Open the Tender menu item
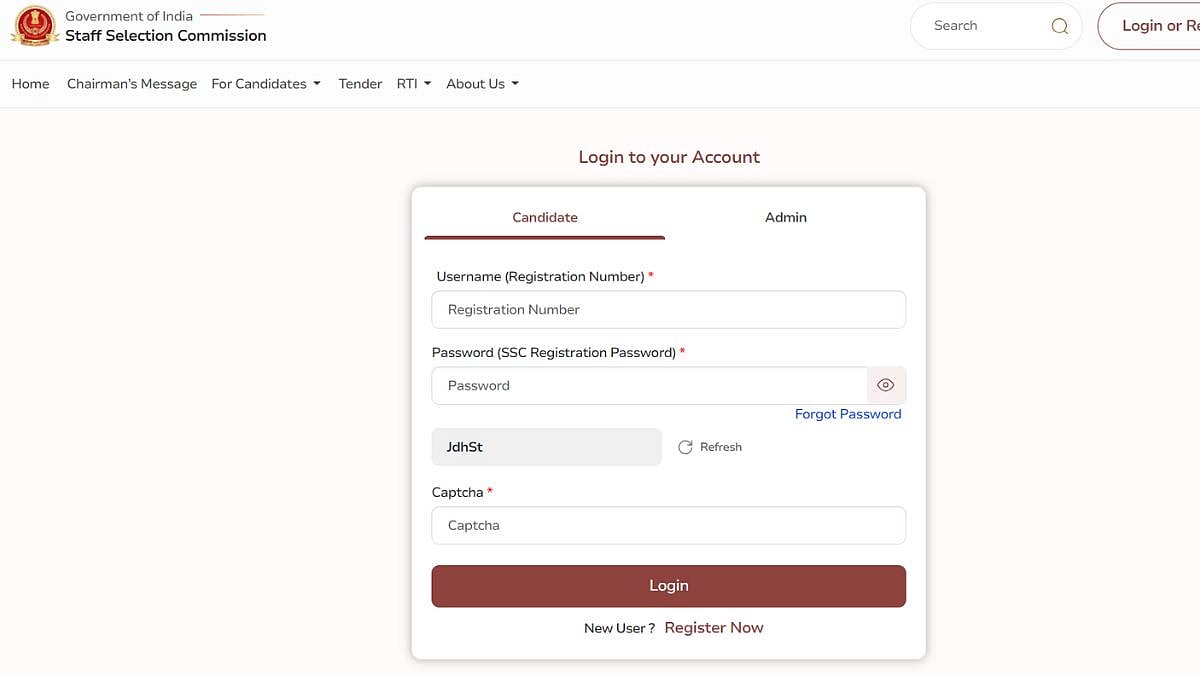This screenshot has width=1200, height=675. (360, 84)
